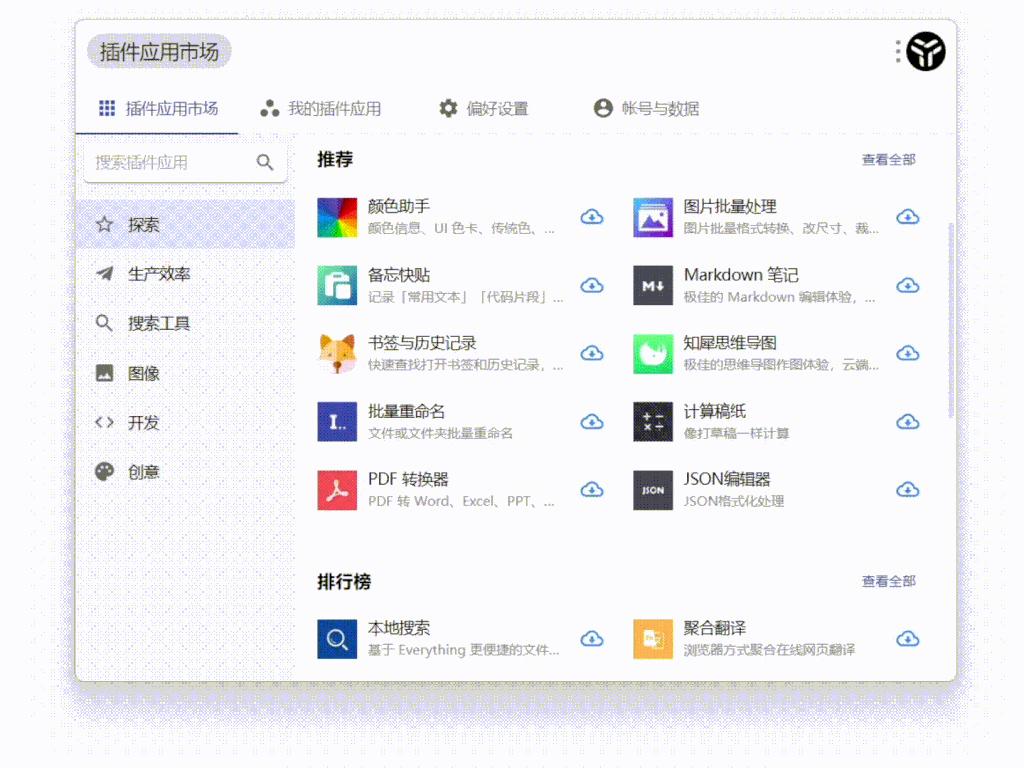Image resolution: width=1024 pixels, height=768 pixels.
Task: Open 查看全部 for 排行榜
Action: (889, 581)
